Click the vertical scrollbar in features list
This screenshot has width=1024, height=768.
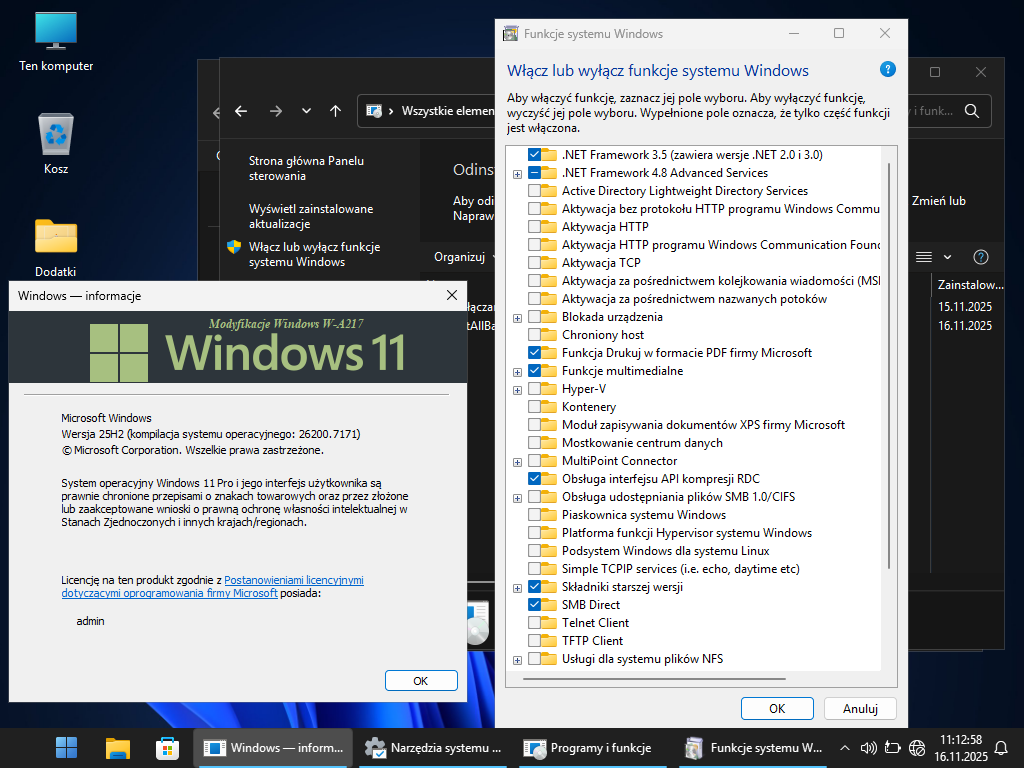click(x=889, y=400)
